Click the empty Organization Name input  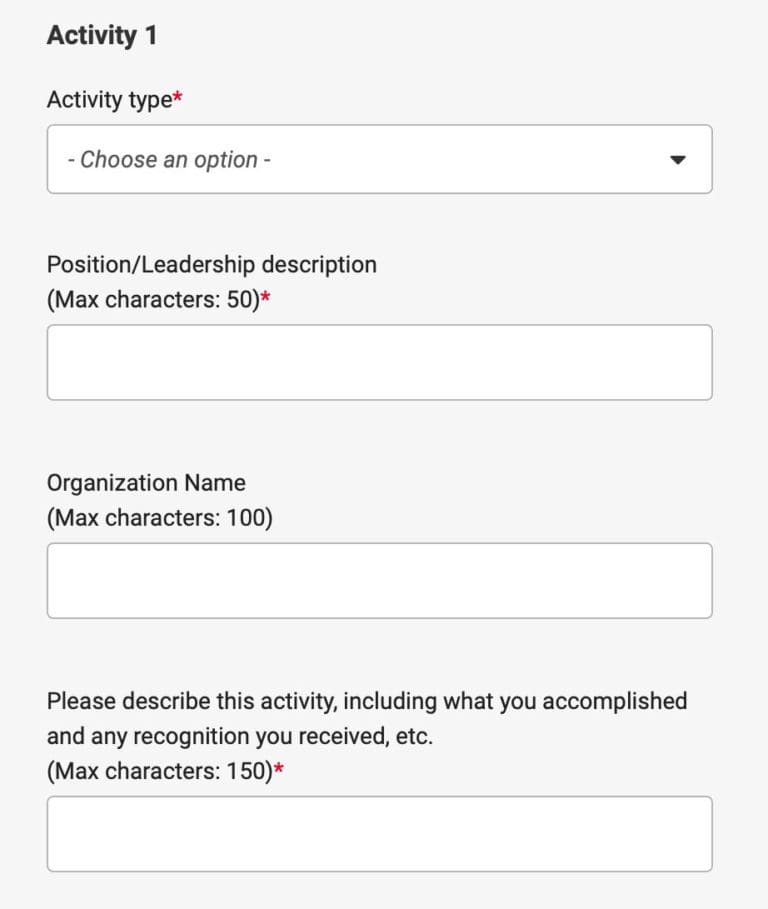(380, 580)
